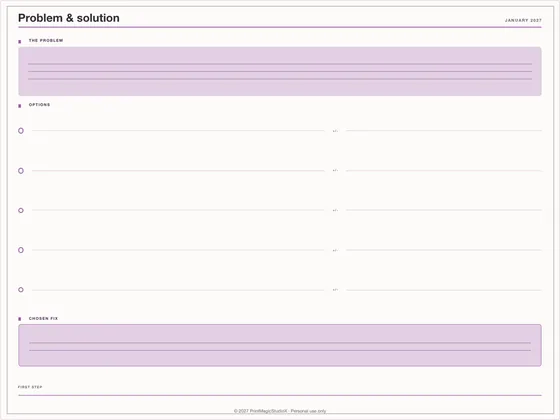Click the "JANUARY 2027" date label

523,20
